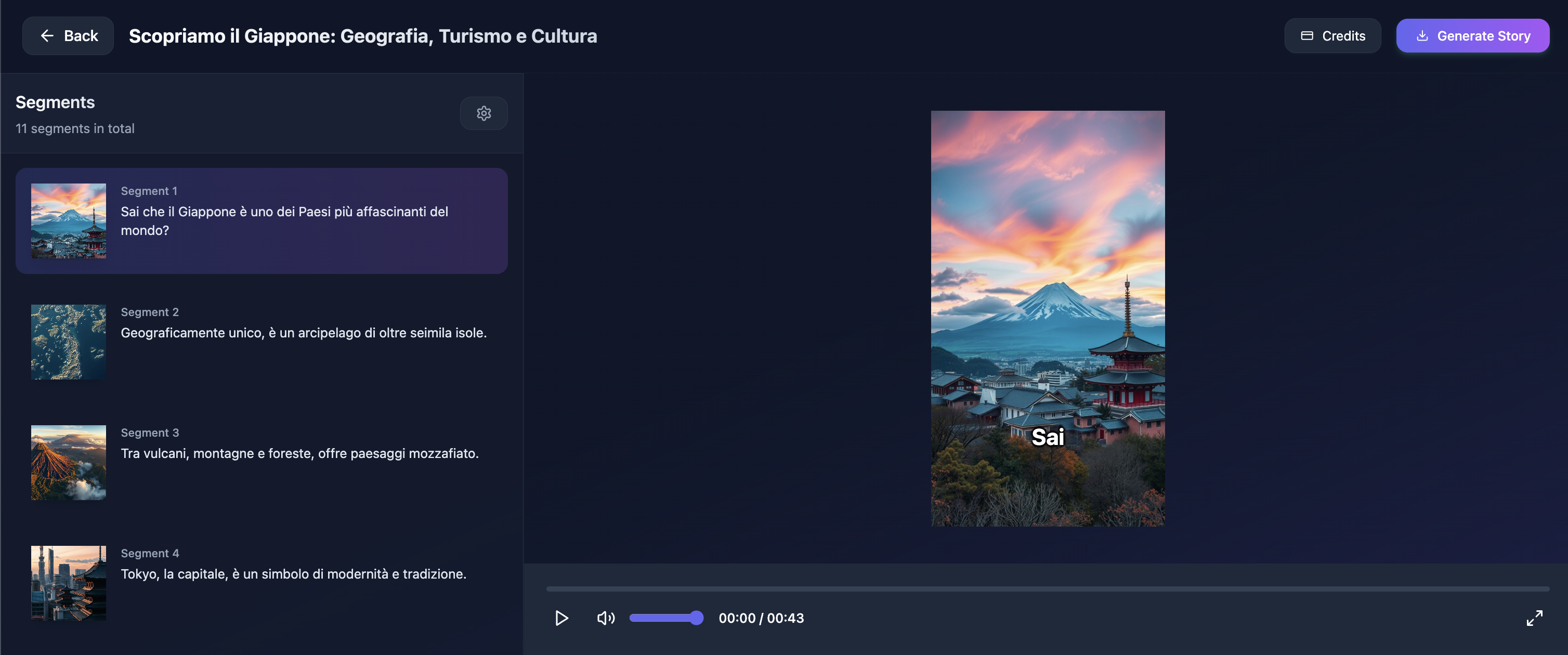This screenshot has height=655, width=1568.
Task: Click the back arrow icon
Action: coord(47,36)
